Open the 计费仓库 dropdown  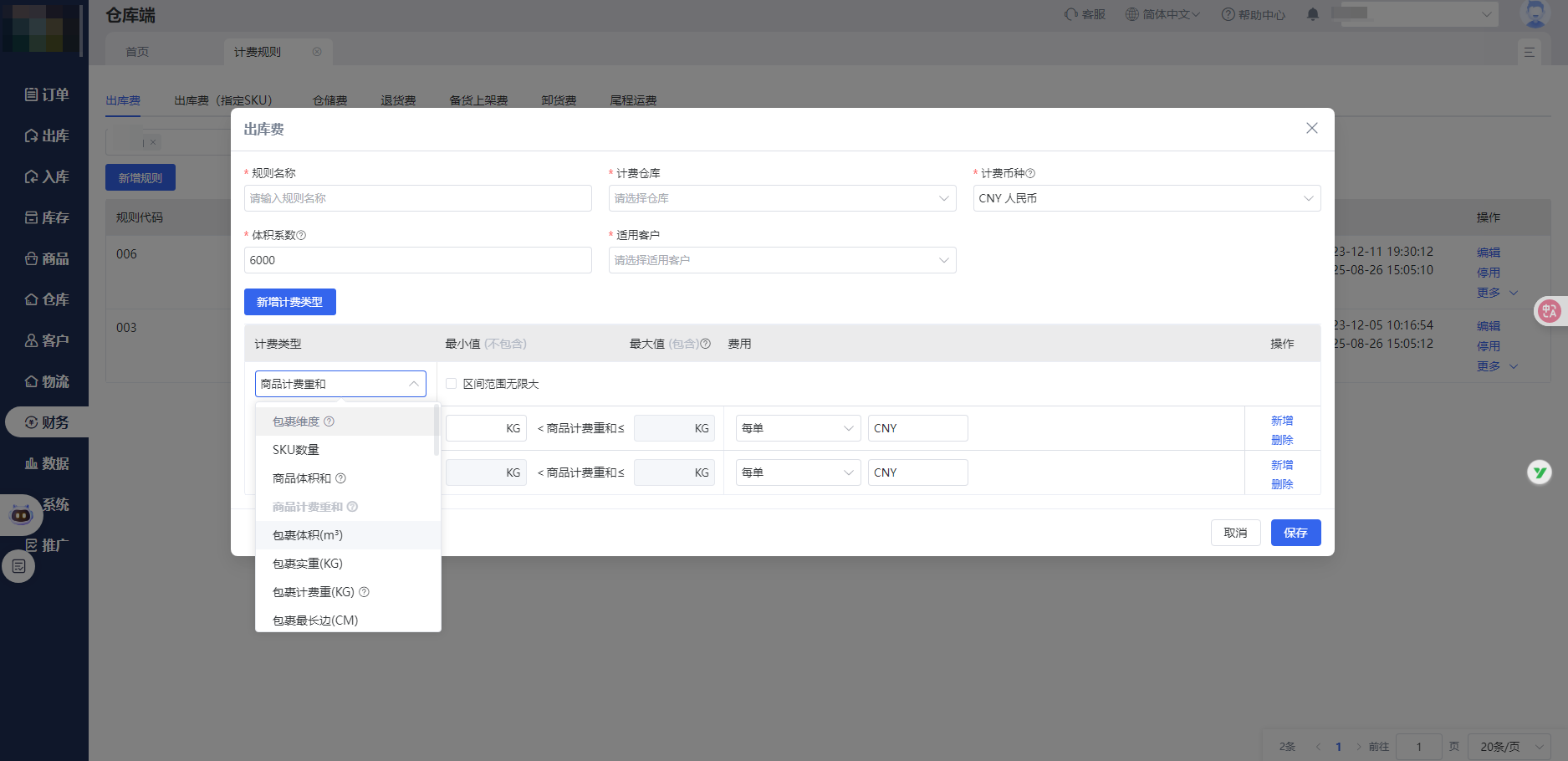[x=782, y=198]
